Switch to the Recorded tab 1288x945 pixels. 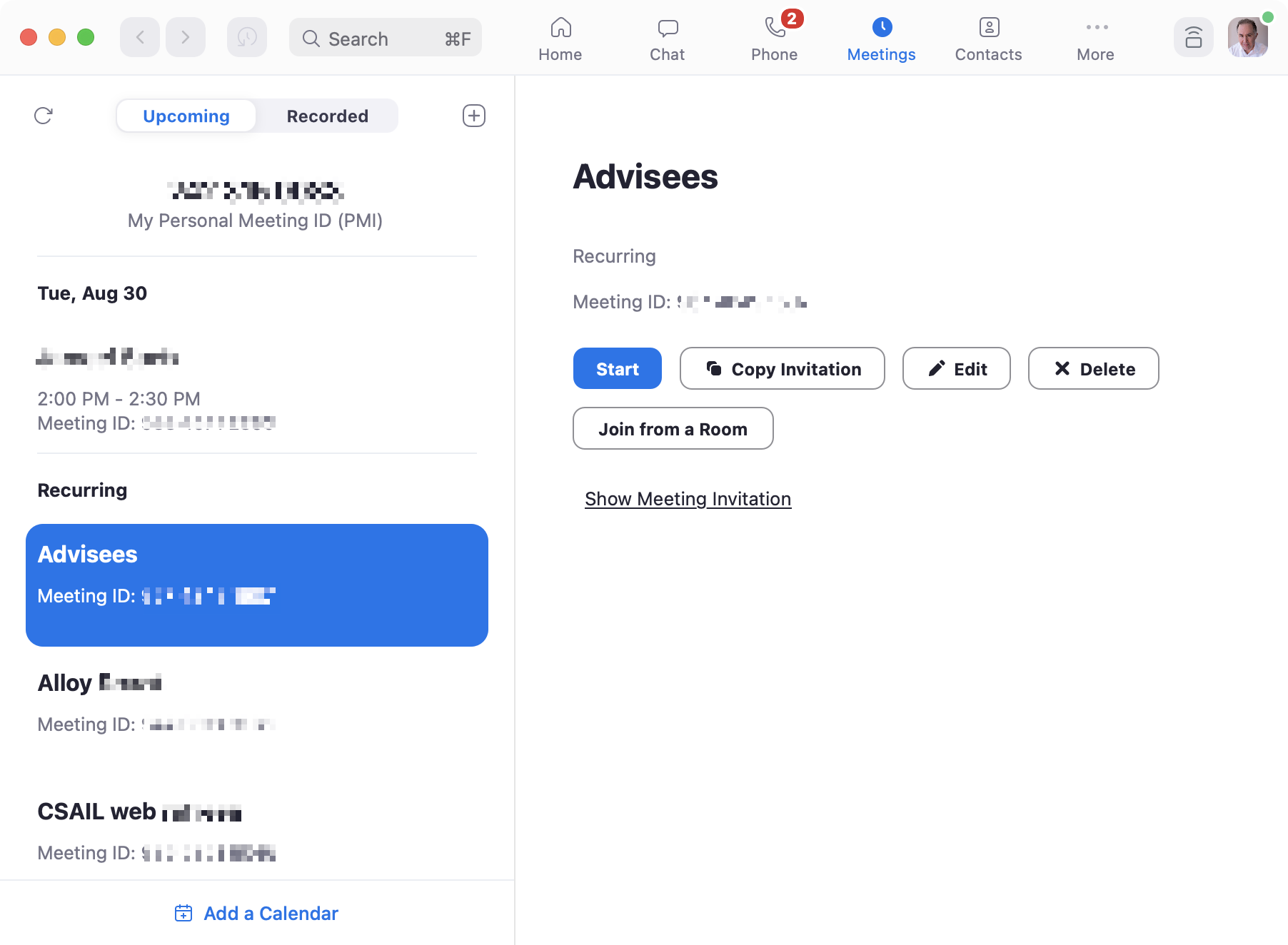pyautogui.click(x=328, y=116)
